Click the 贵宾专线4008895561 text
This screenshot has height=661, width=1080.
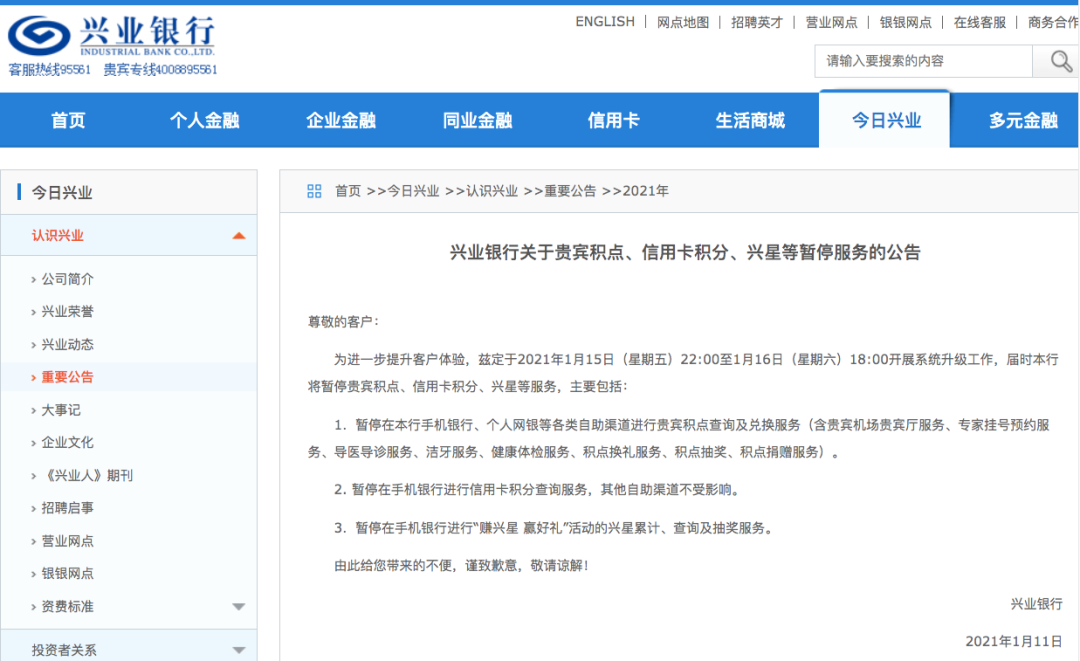pos(160,70)
